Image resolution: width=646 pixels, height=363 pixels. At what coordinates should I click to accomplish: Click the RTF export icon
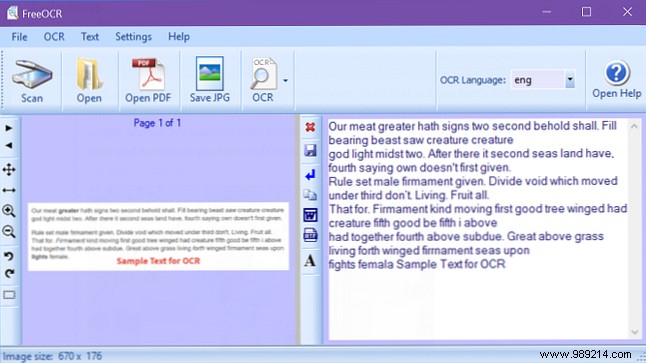310,235
